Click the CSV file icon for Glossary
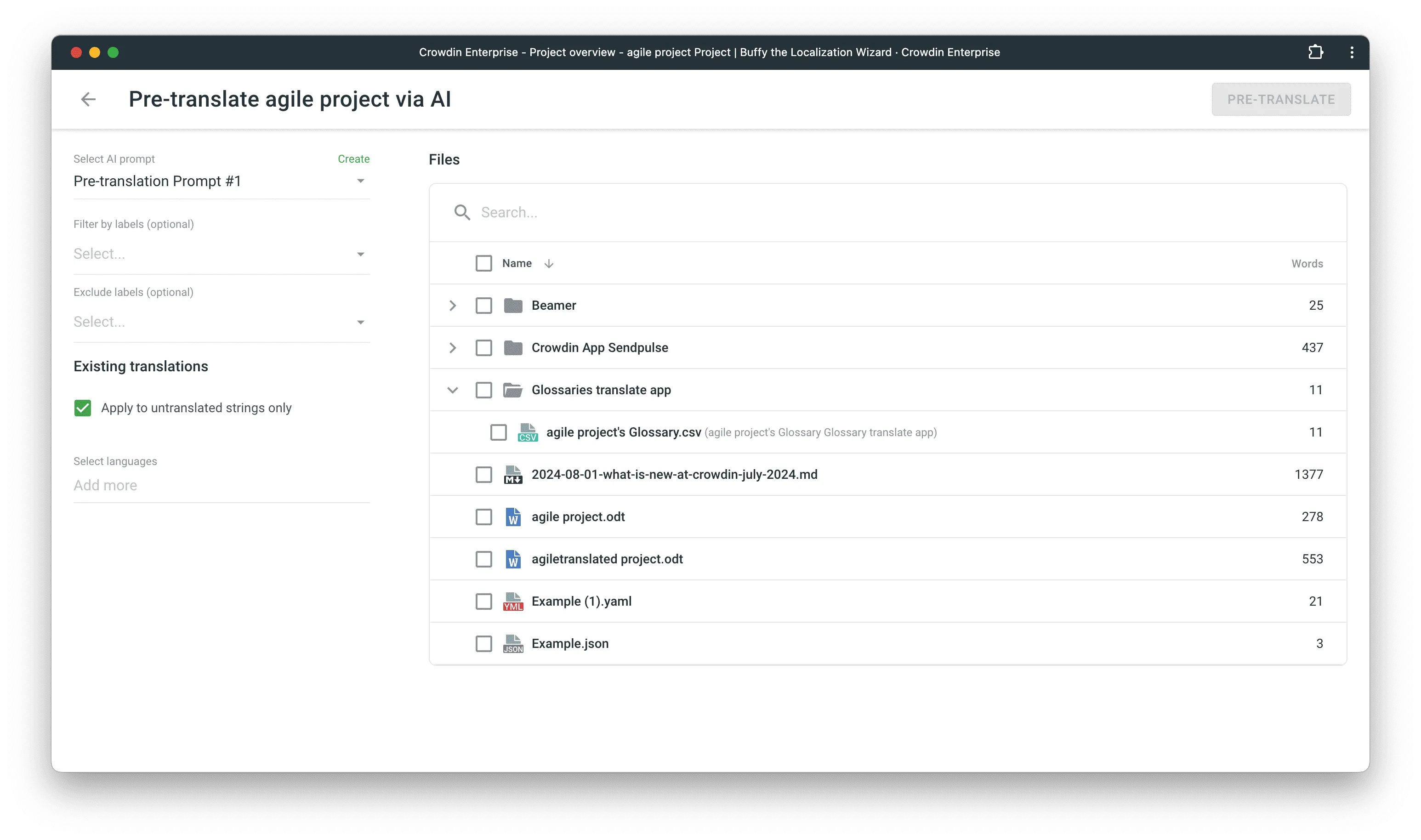1421x840 pixels. click(527, 432)
